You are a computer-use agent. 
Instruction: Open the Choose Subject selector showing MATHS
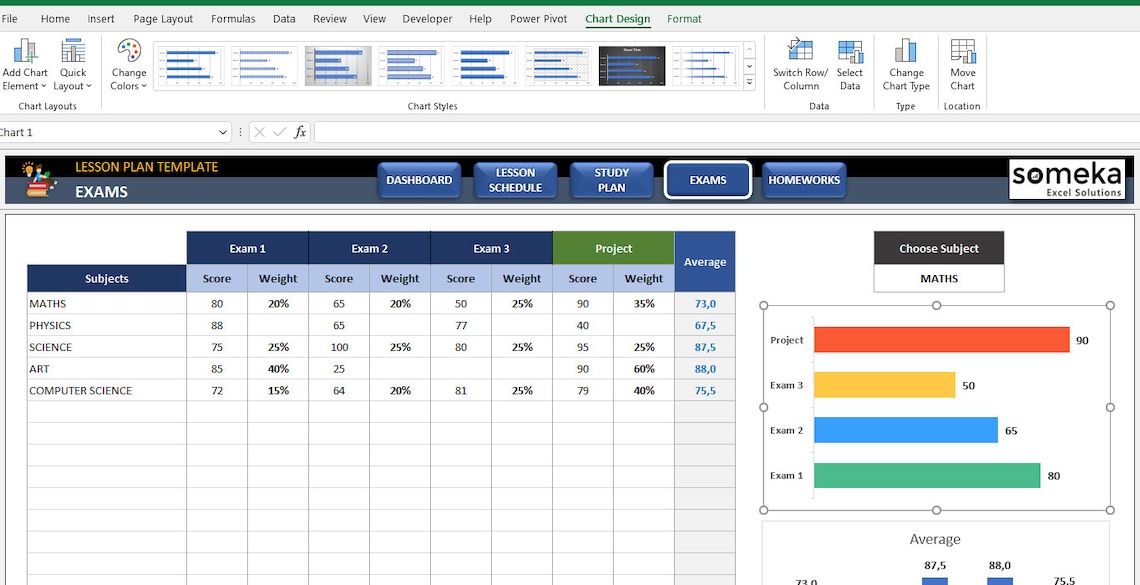pyautogui.click(x=938, y=279)
